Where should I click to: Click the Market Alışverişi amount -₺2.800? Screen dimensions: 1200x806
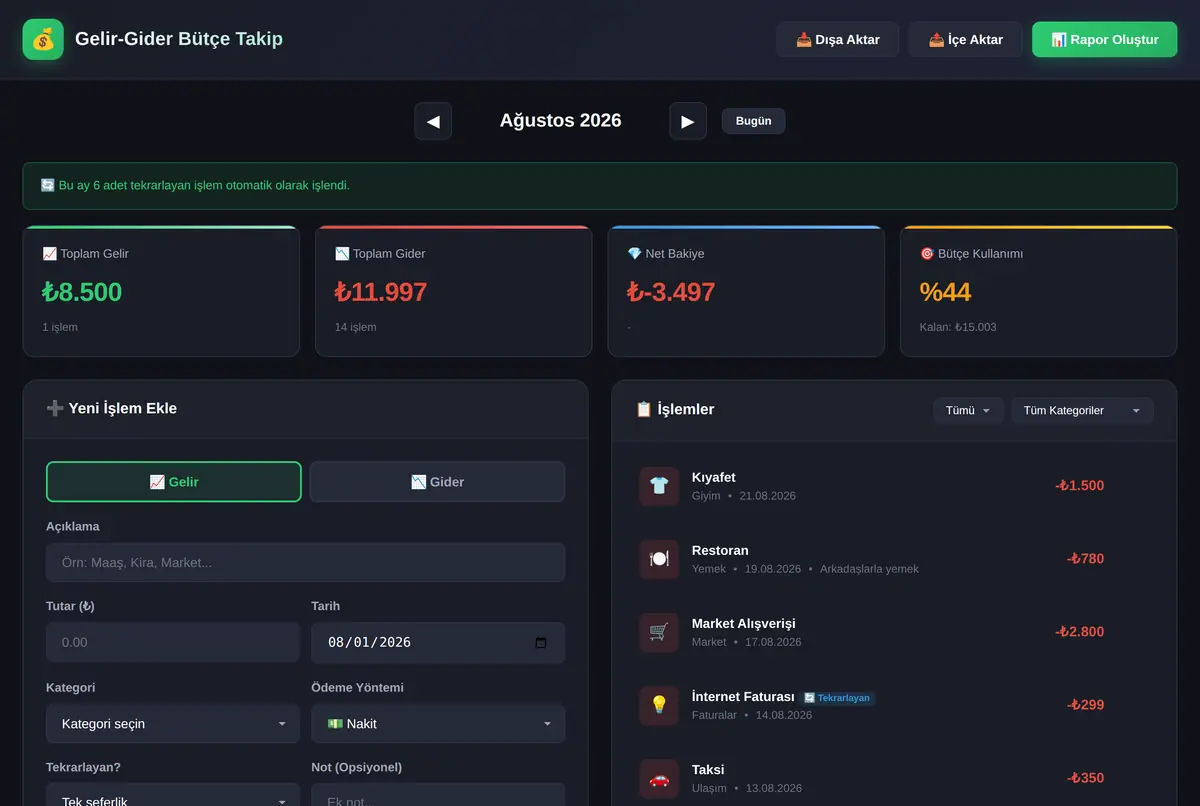(x=1080, y=632)
